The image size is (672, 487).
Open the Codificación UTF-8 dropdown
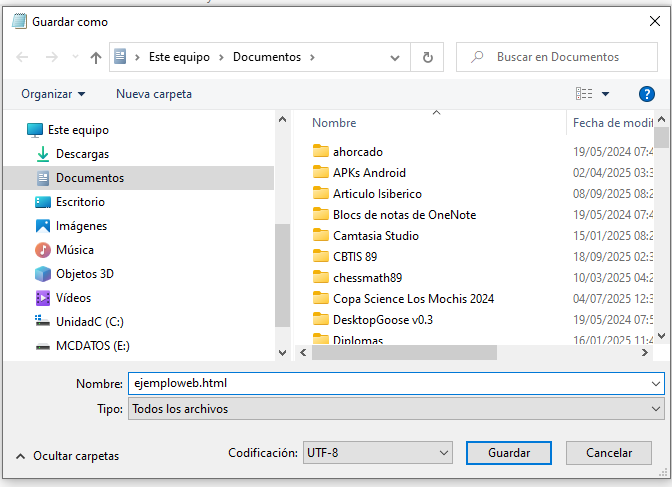point(377,453)
